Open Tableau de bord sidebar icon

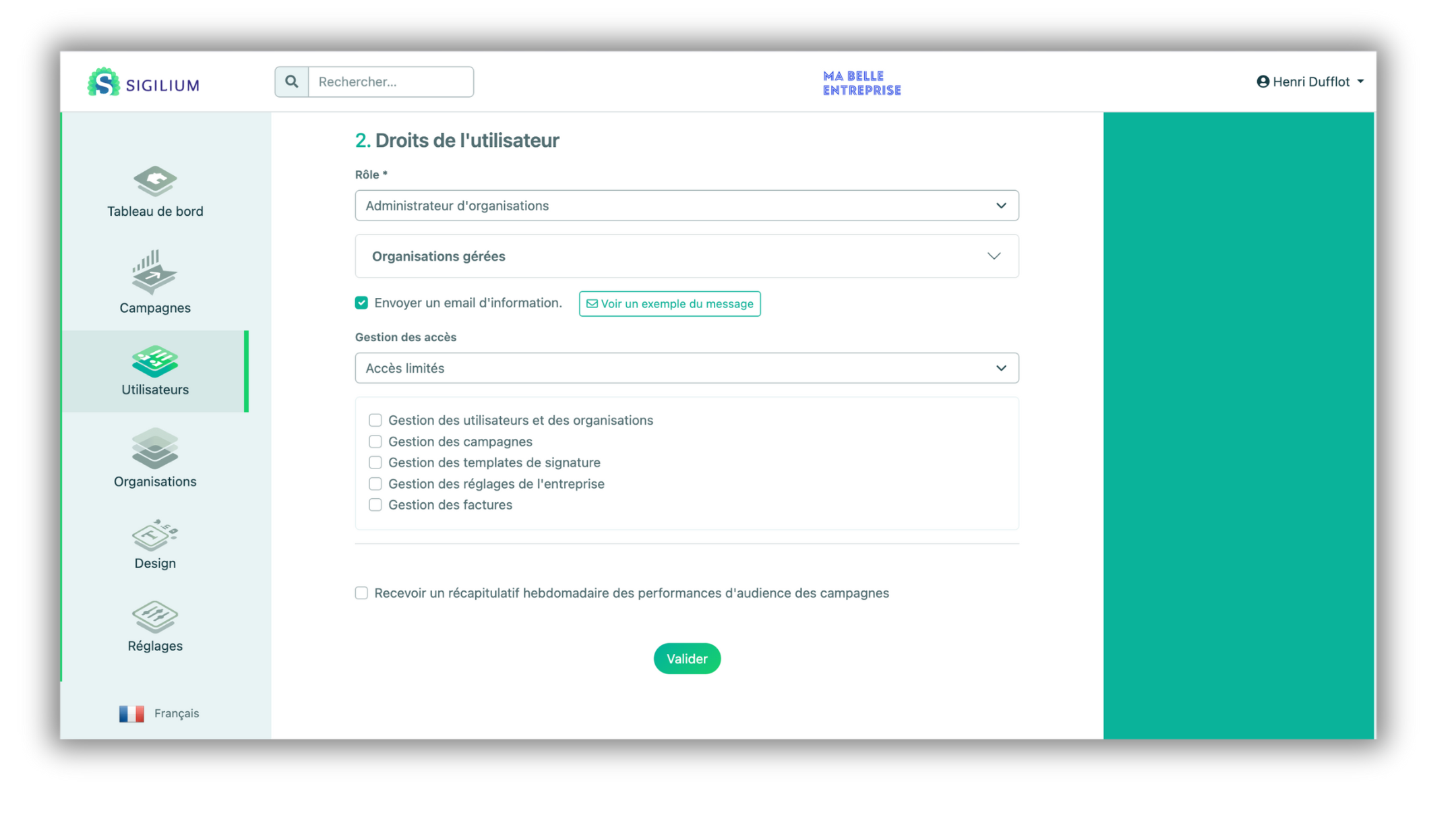155,181
